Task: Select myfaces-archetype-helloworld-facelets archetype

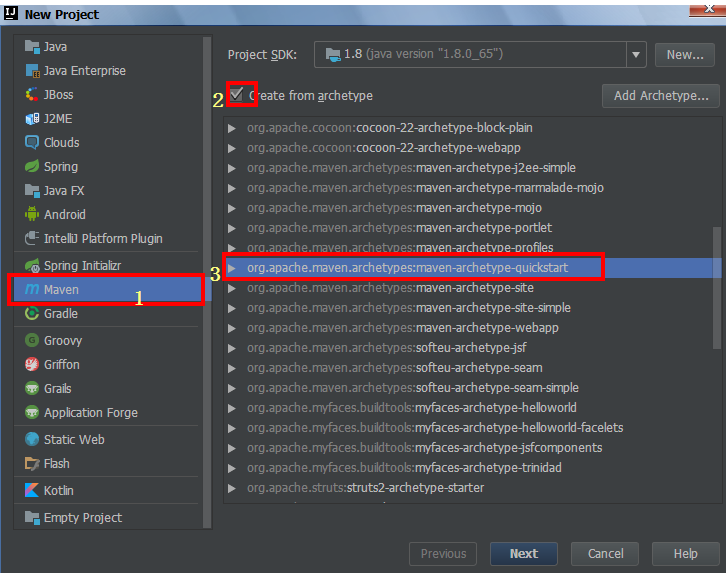Action: click(x=472, y=428)
